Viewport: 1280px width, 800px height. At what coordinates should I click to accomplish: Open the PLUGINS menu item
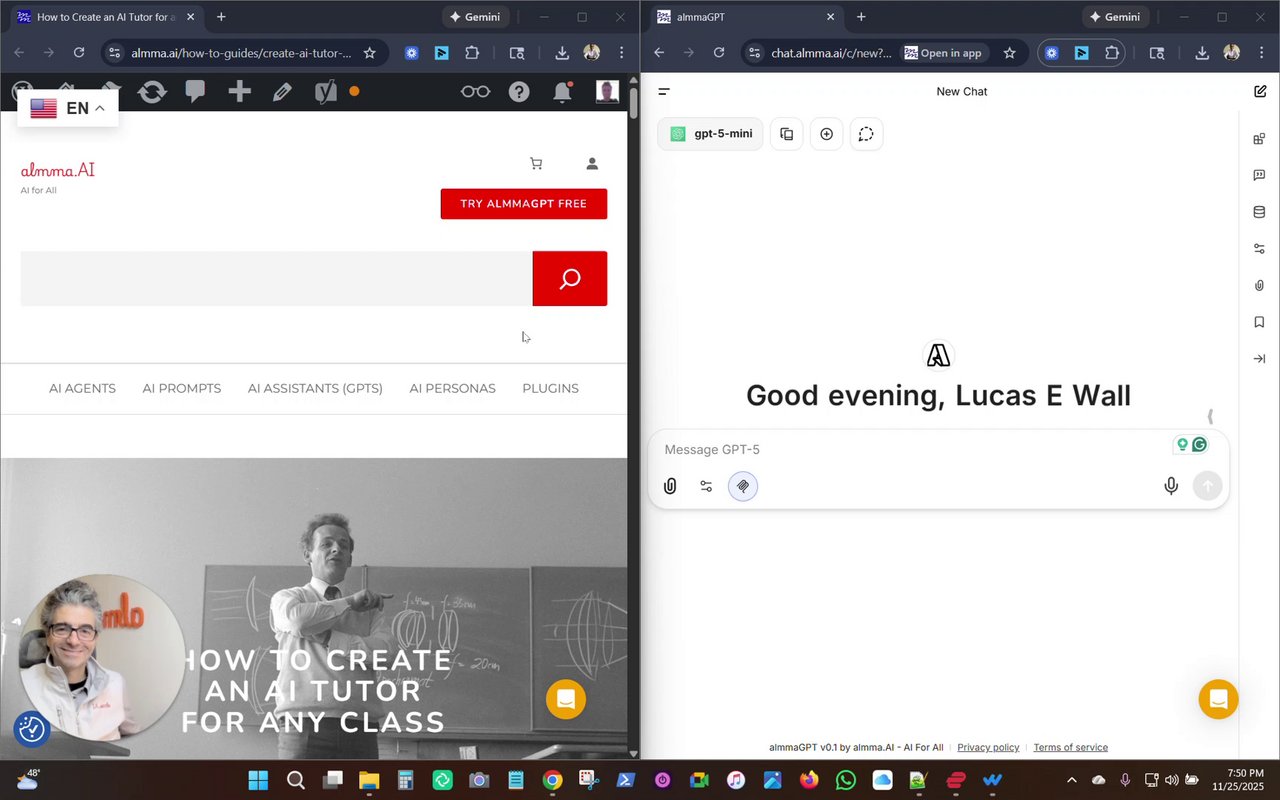point(550,388)
